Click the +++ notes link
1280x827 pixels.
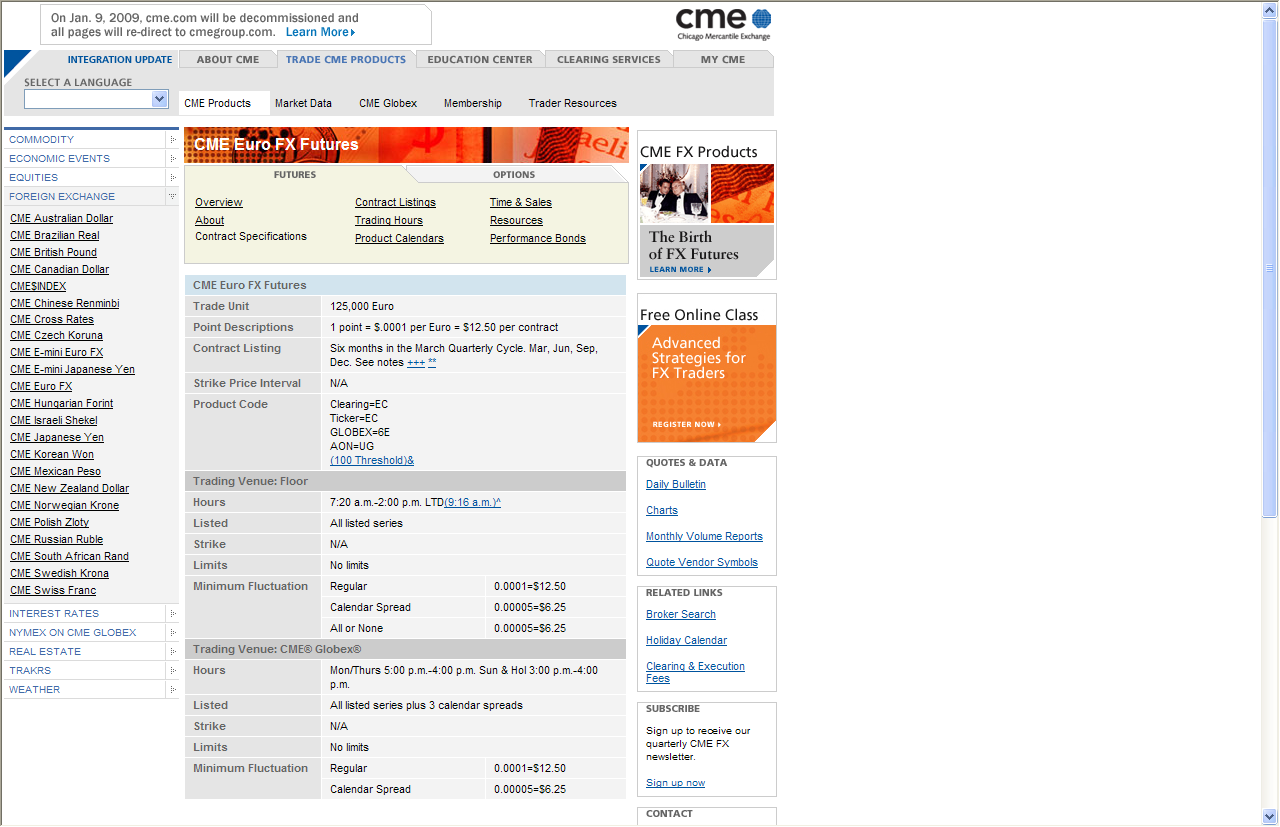coord(416,362)
